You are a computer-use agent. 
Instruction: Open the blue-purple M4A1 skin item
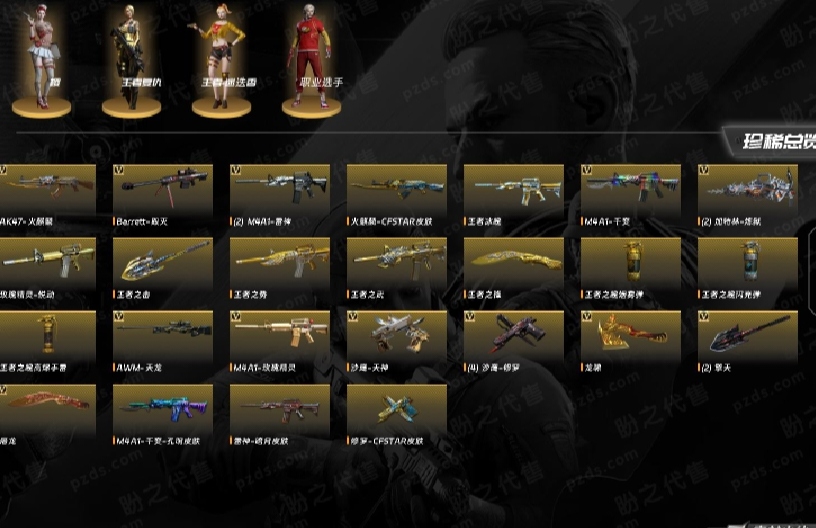coord(163,415)
